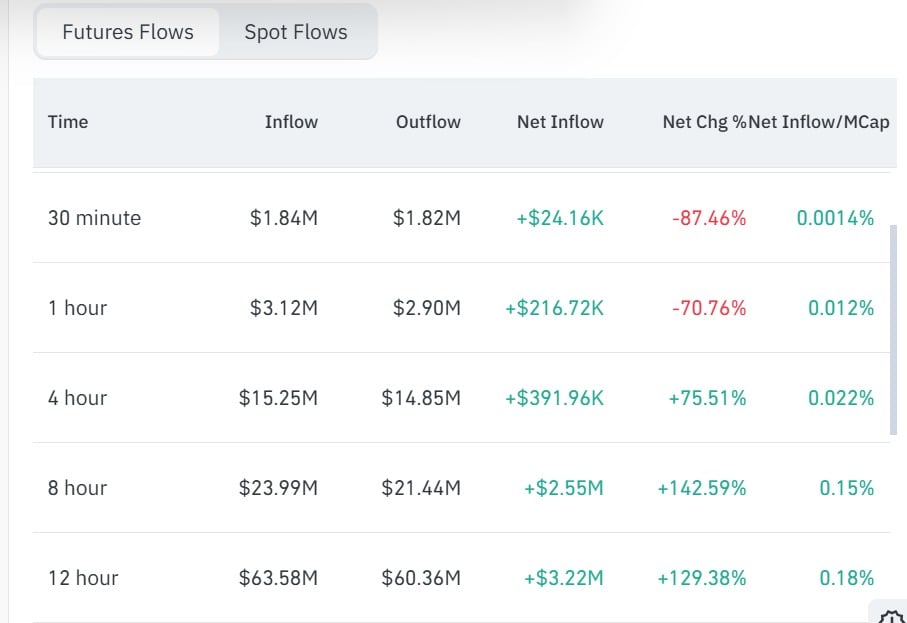This screenshot has width=907, height=623.
Task: Click the +$3.22M net inflow value
Action: [563, 578]
